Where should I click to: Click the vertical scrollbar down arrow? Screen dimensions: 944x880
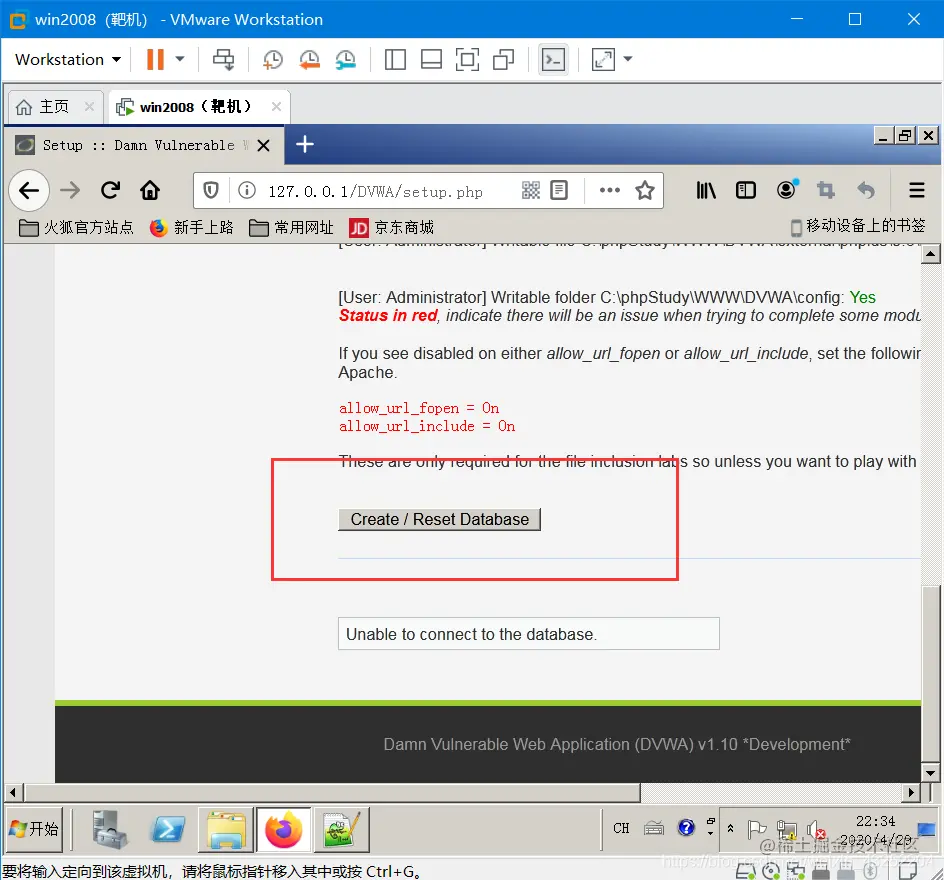tap(931, 773)
